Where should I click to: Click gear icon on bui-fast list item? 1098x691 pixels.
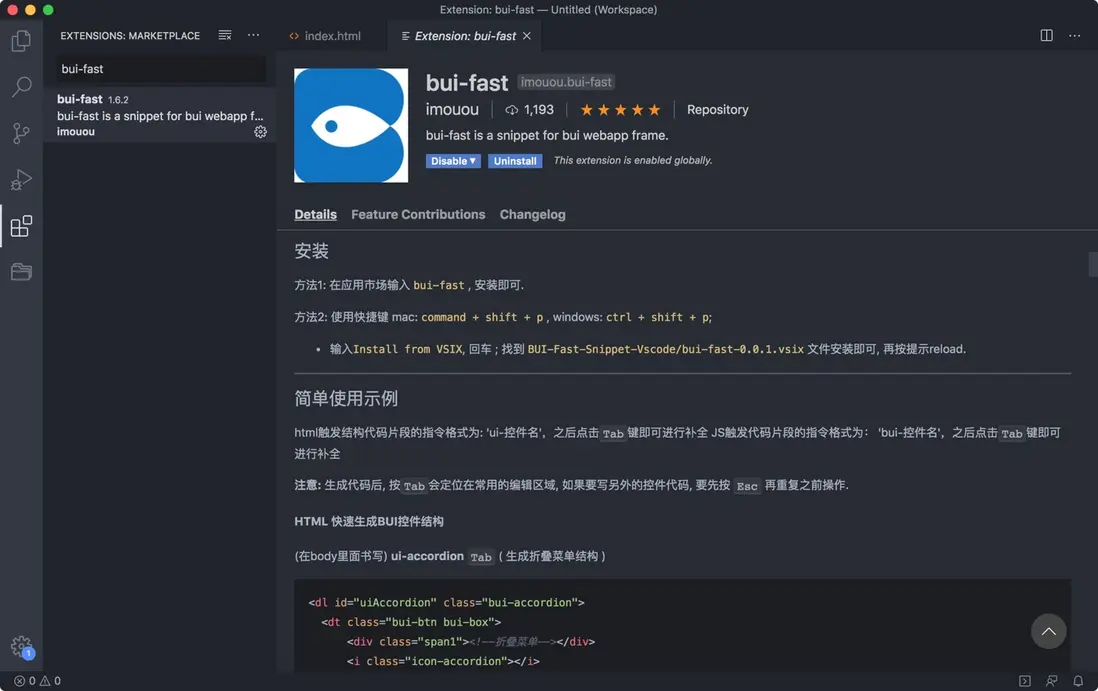(x=260, y=132)
